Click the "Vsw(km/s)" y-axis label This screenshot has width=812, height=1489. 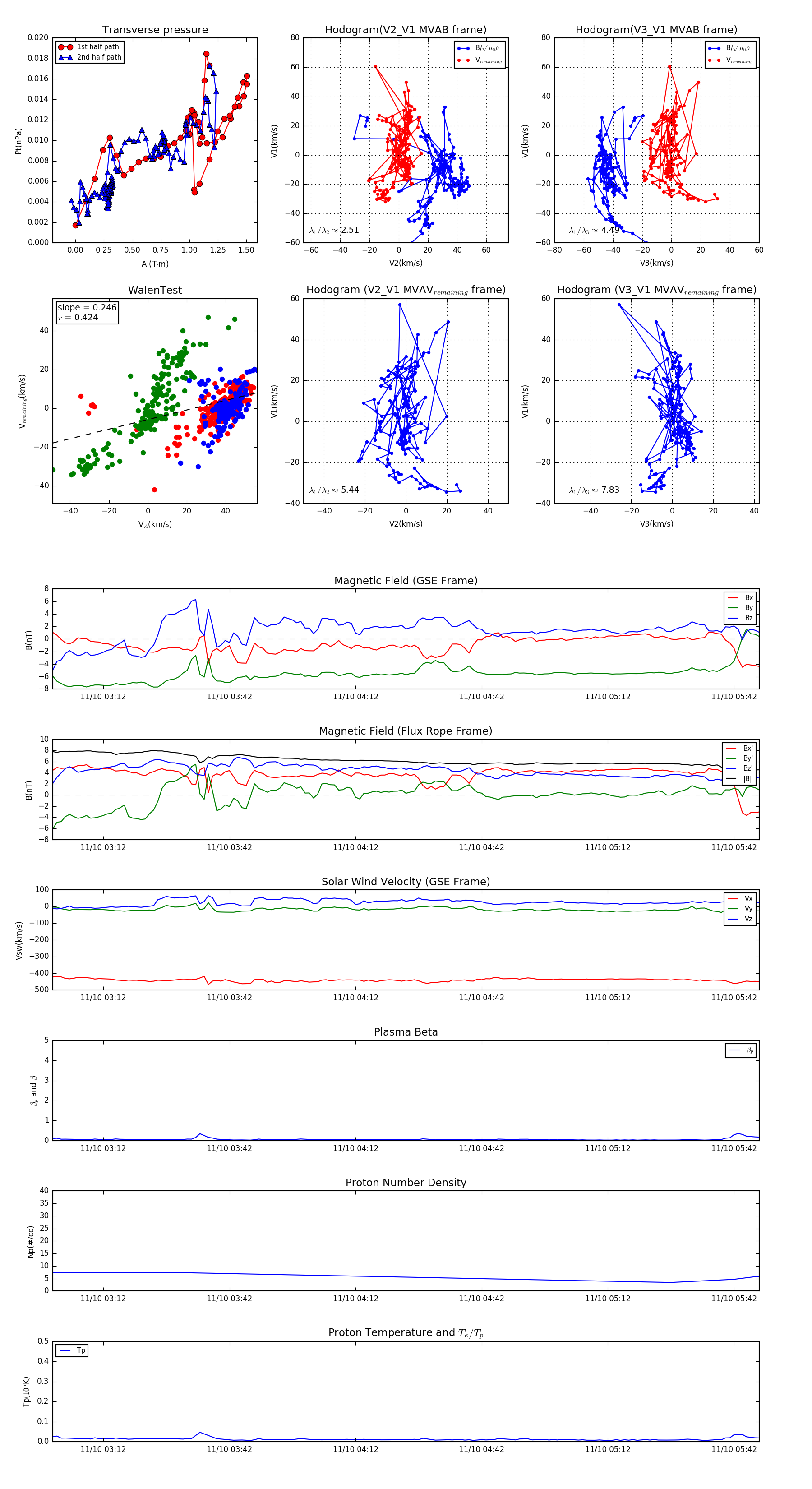pyautogui.click(x=18, y=940)
